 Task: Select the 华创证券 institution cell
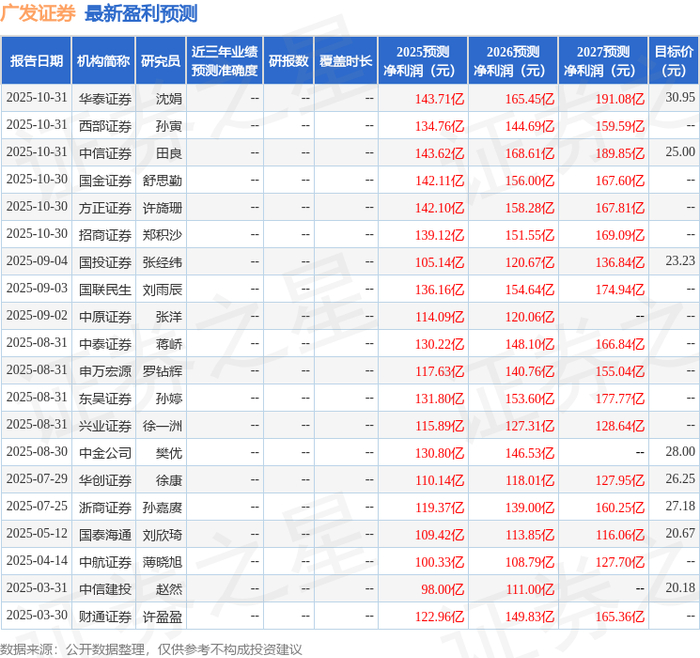(105, 480)
